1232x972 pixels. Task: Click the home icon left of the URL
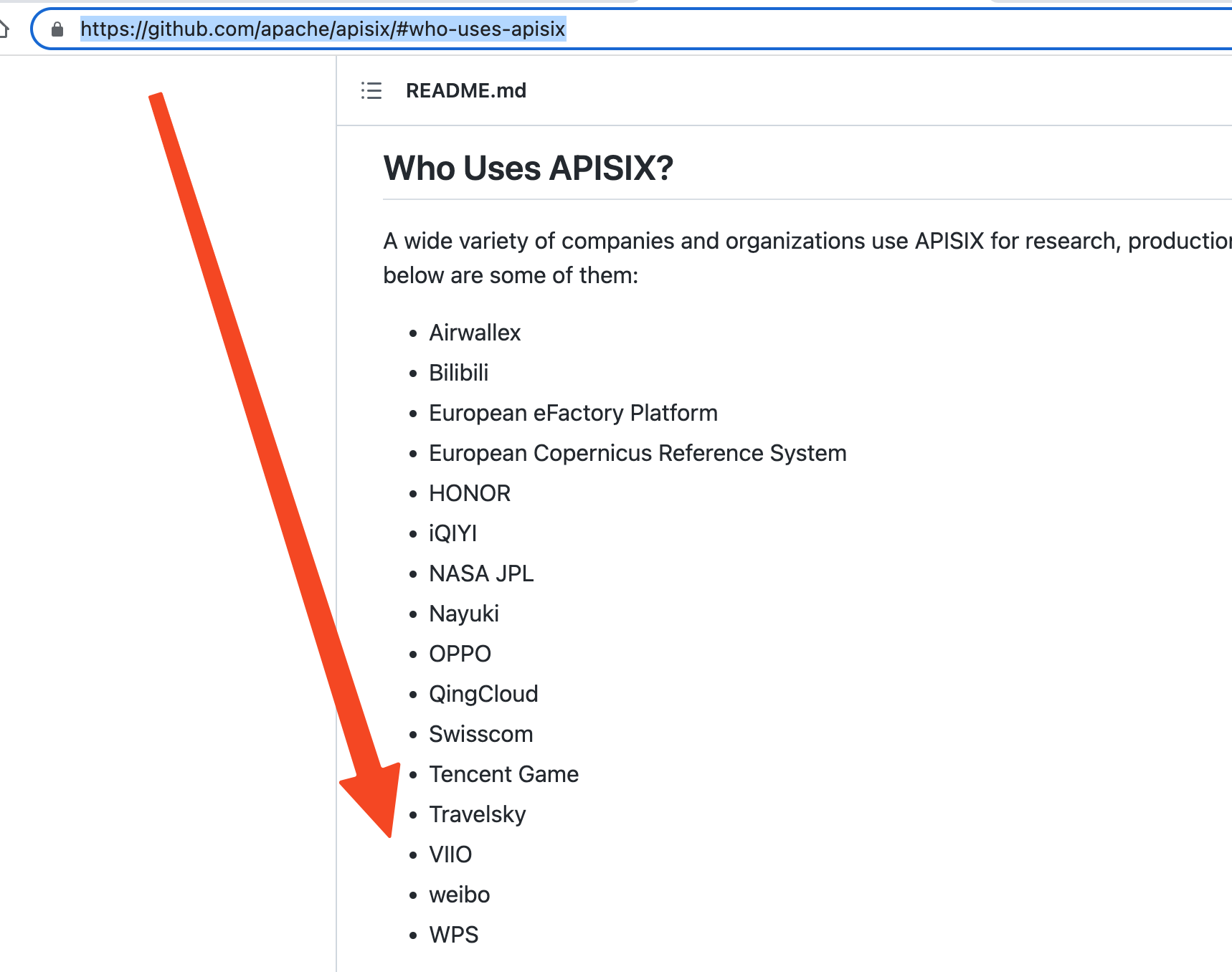point(5,30)
